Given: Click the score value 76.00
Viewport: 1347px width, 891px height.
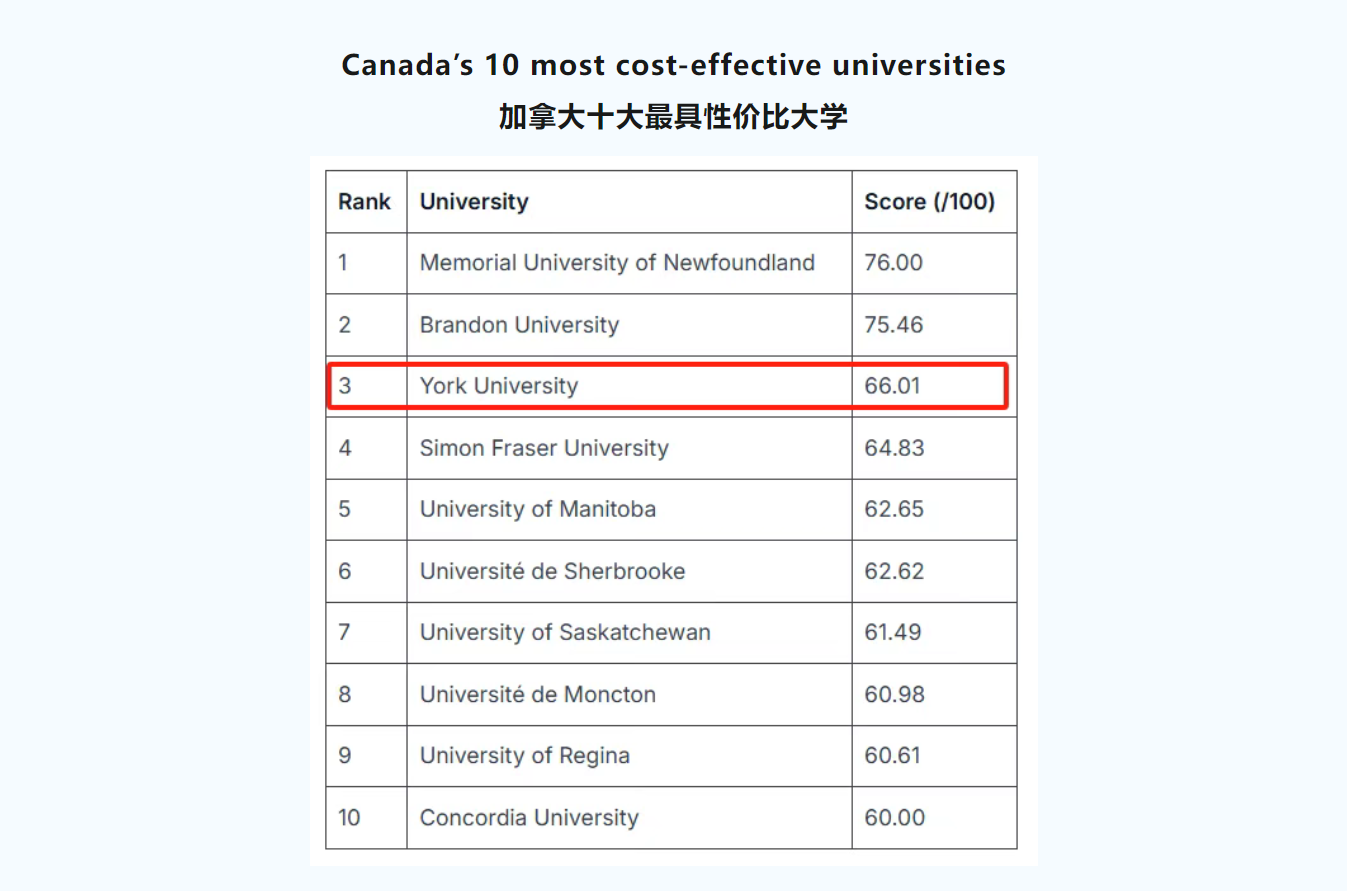Looking at the screenshot, I should 894,263.
